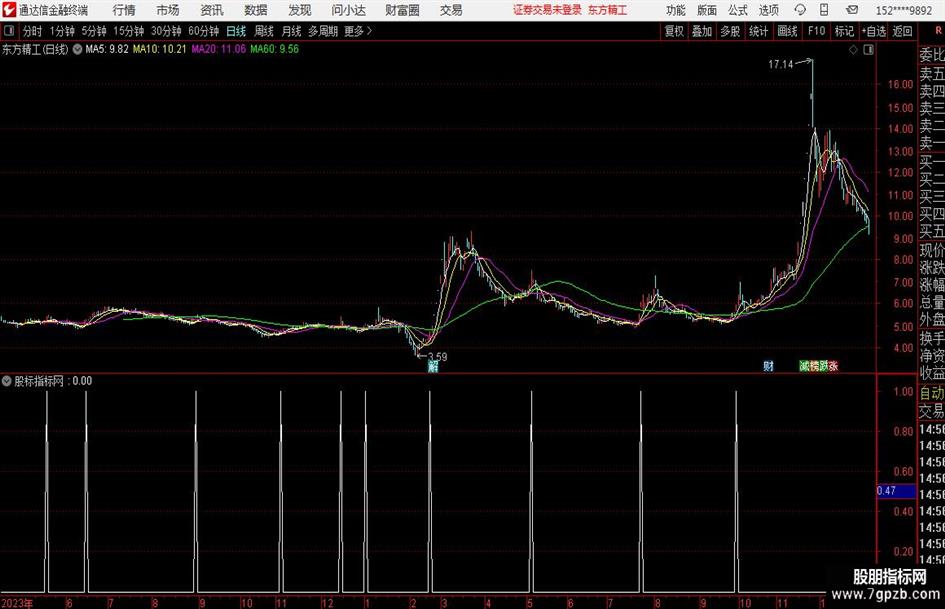This screenshot has width=945, height=609.
Task: Click 东方精工(日线) chart title
Action: pyautogui.click(x=35, y=49)
